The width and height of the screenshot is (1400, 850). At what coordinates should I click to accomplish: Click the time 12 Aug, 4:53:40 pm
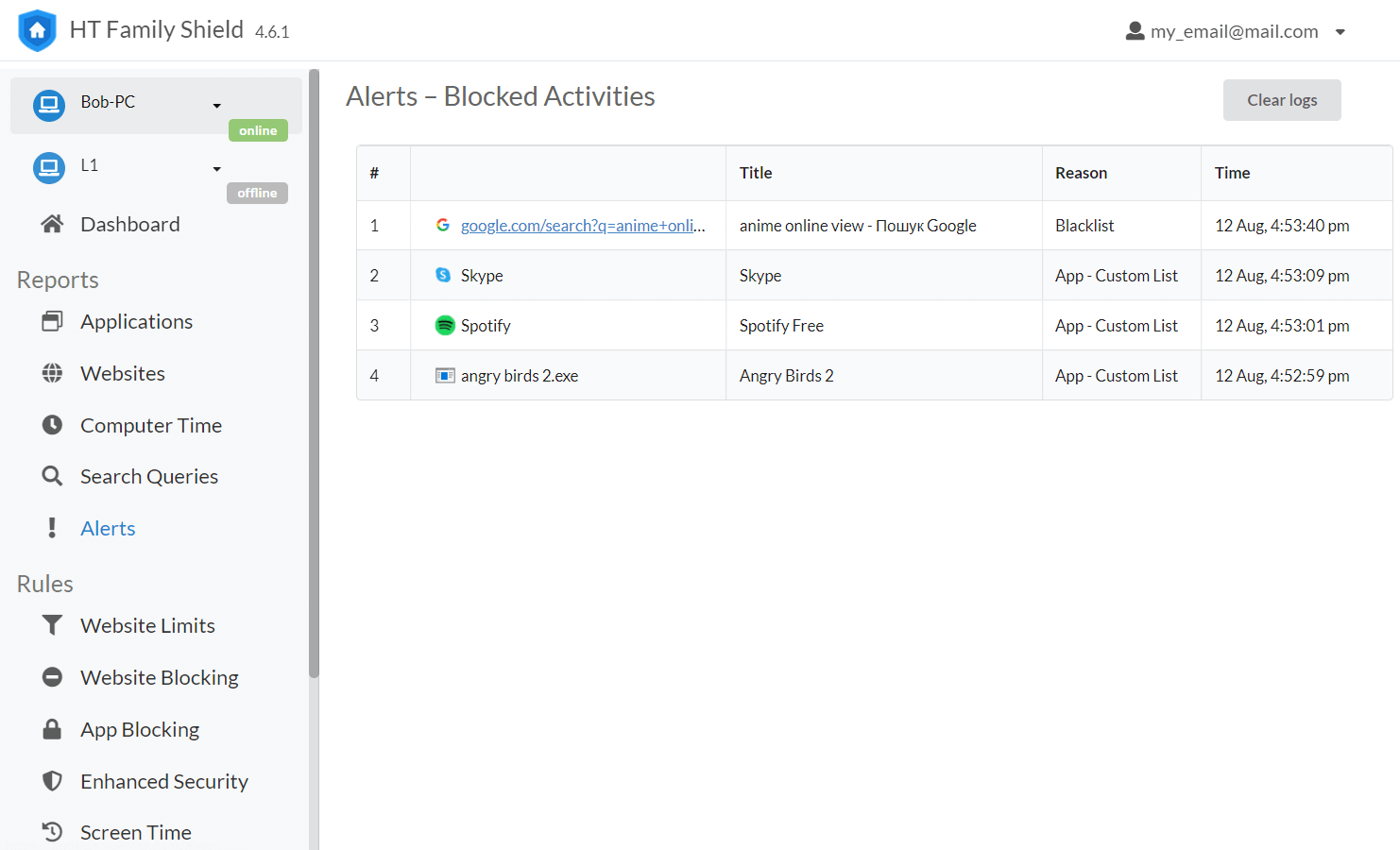(1282, 225)
